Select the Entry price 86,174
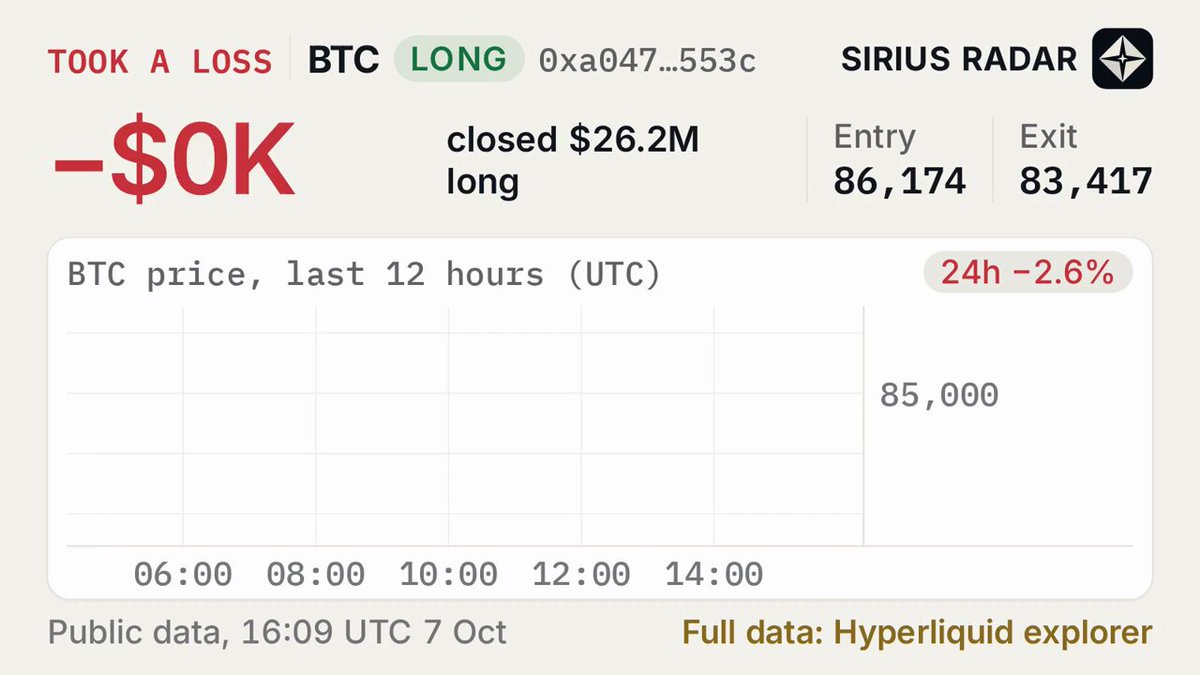 click(900, 181)
